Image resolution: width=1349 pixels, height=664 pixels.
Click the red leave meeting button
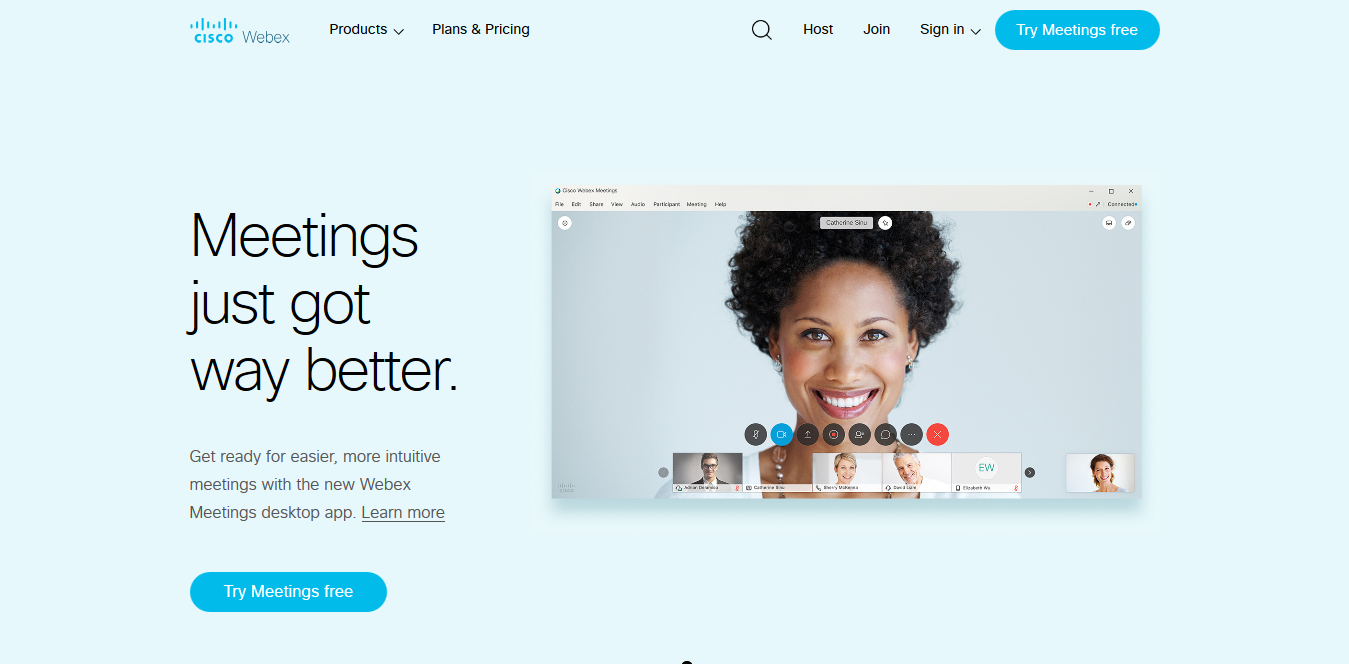(x=937, y=434)
